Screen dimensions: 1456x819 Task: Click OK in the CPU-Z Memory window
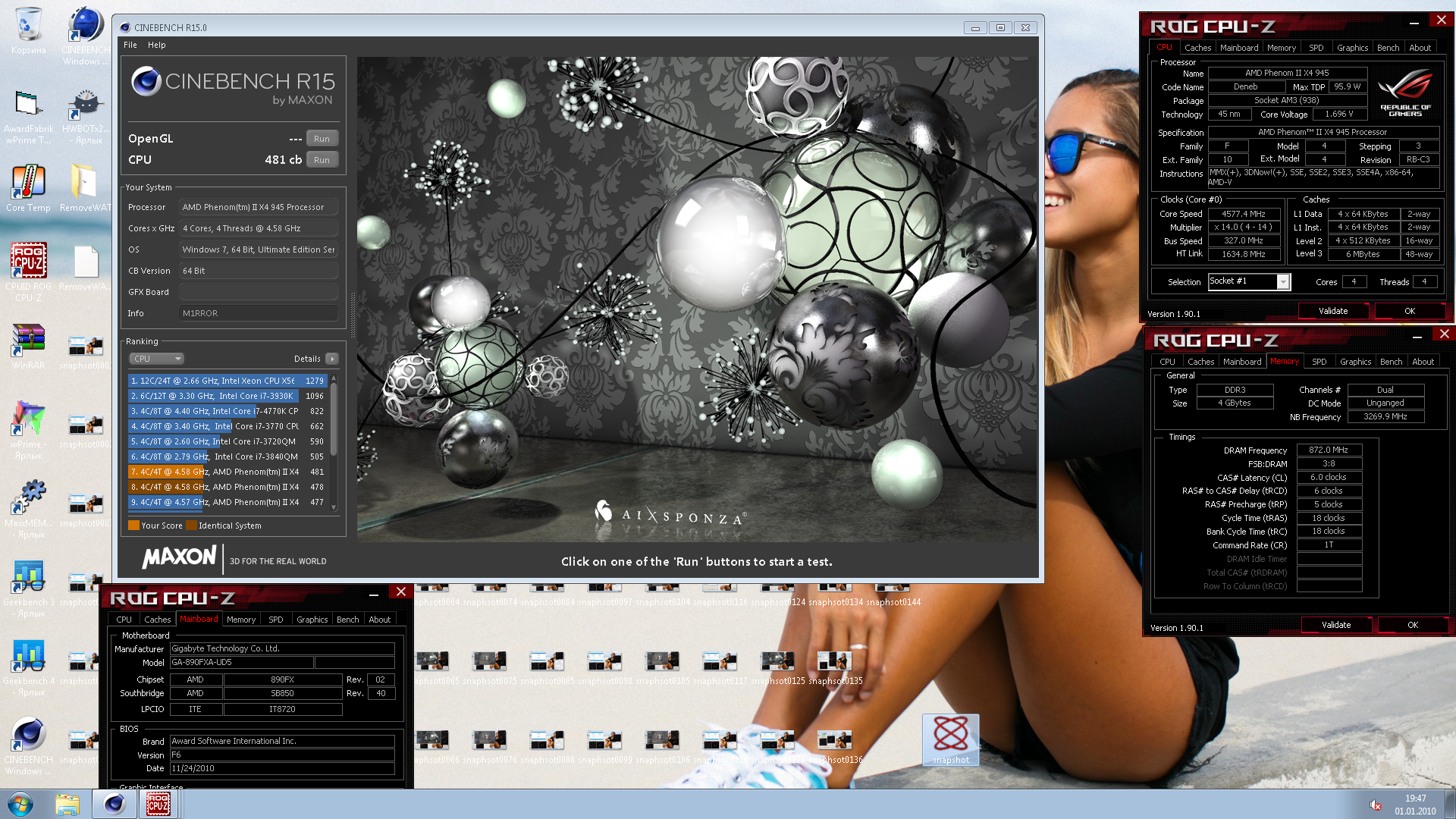[1412, 625]
